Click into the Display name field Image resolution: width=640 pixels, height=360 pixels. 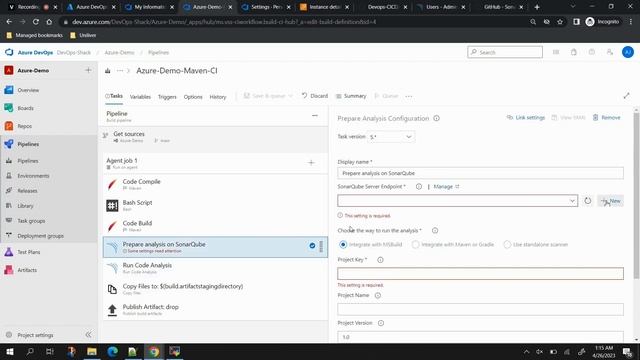tap(480, 173)
